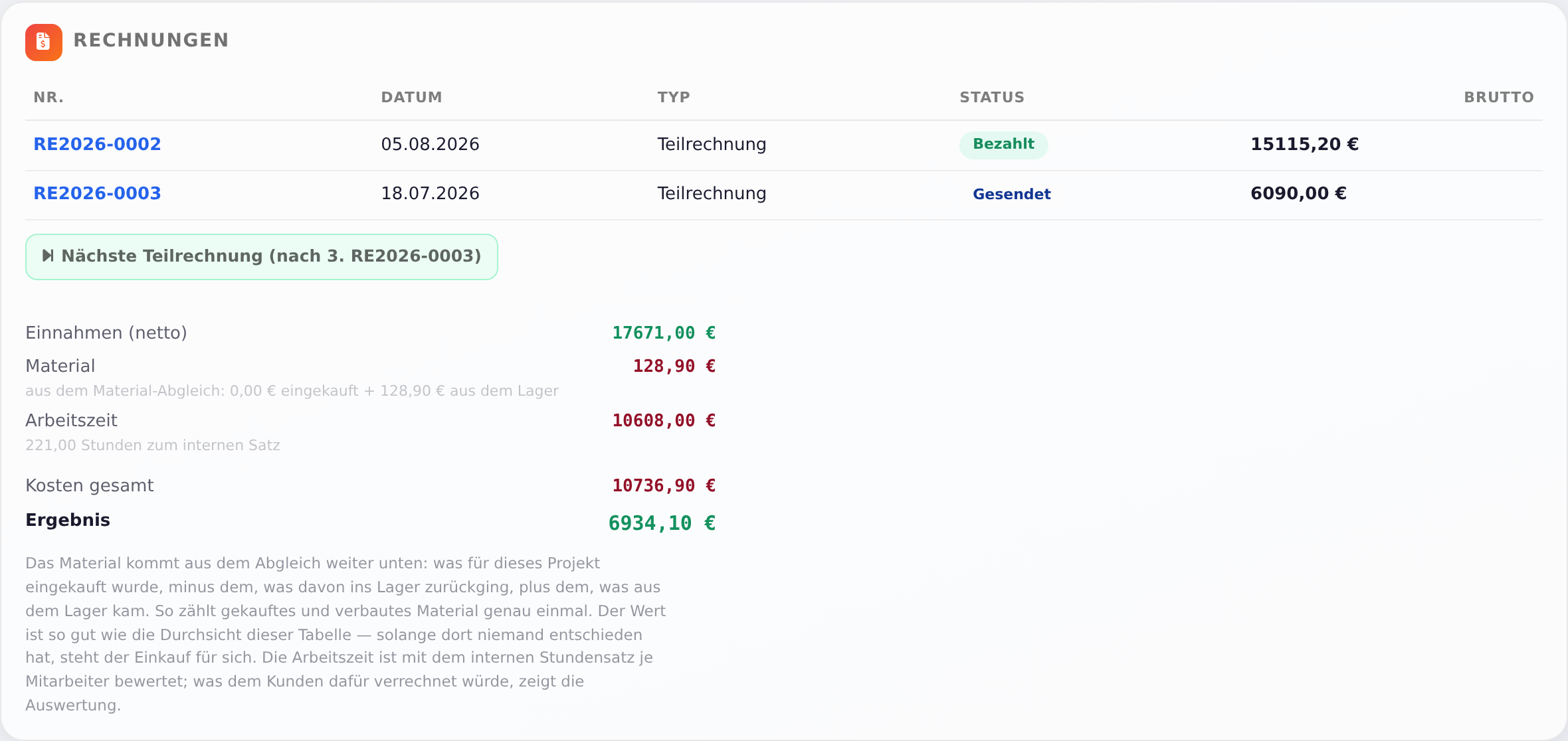
Task: Select the date 05.08.2026
Action: pos(430,144)
